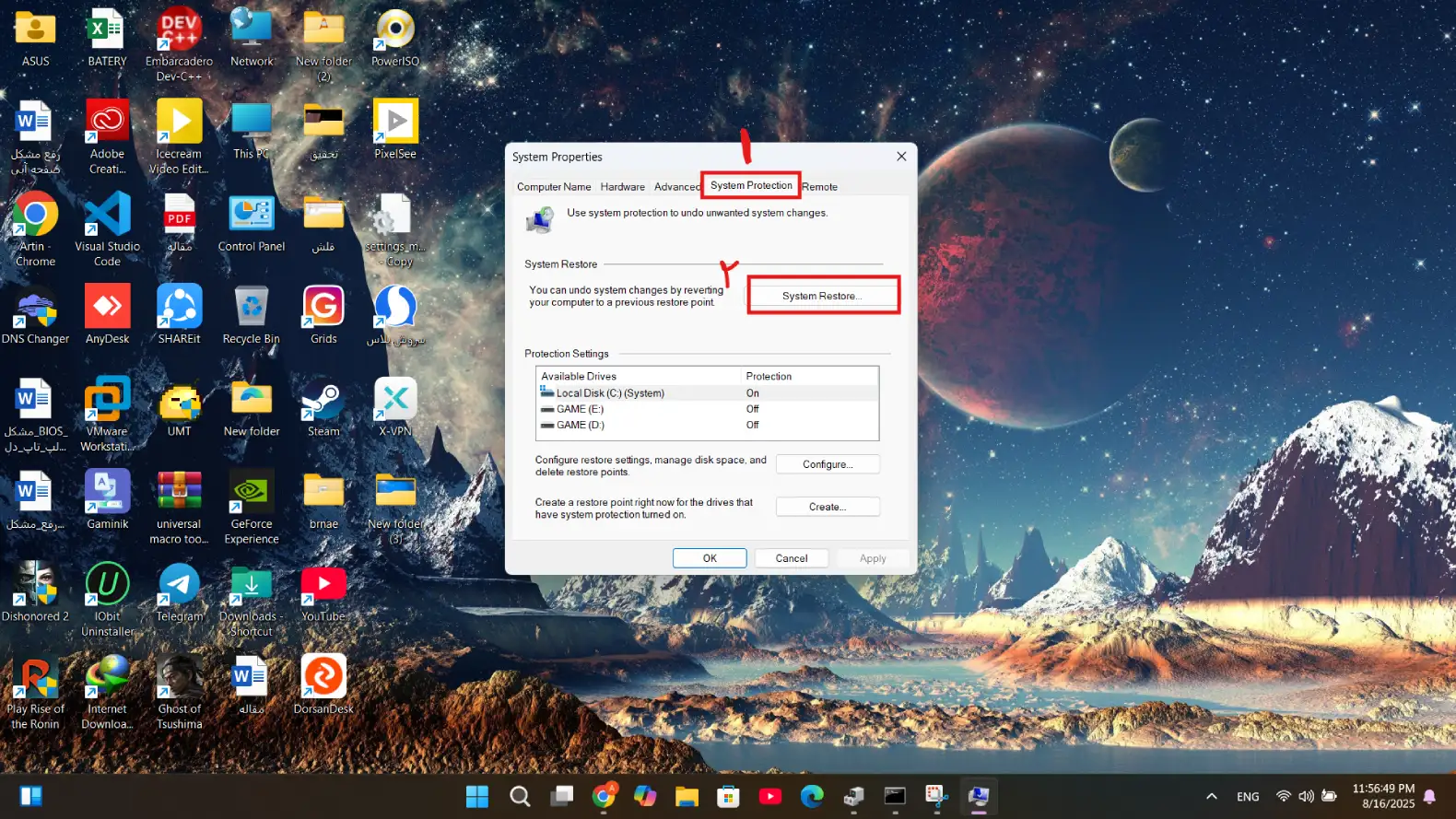Open the volume control in tray
Viewport: 1456px width, 819px height.
(1306, 796)
